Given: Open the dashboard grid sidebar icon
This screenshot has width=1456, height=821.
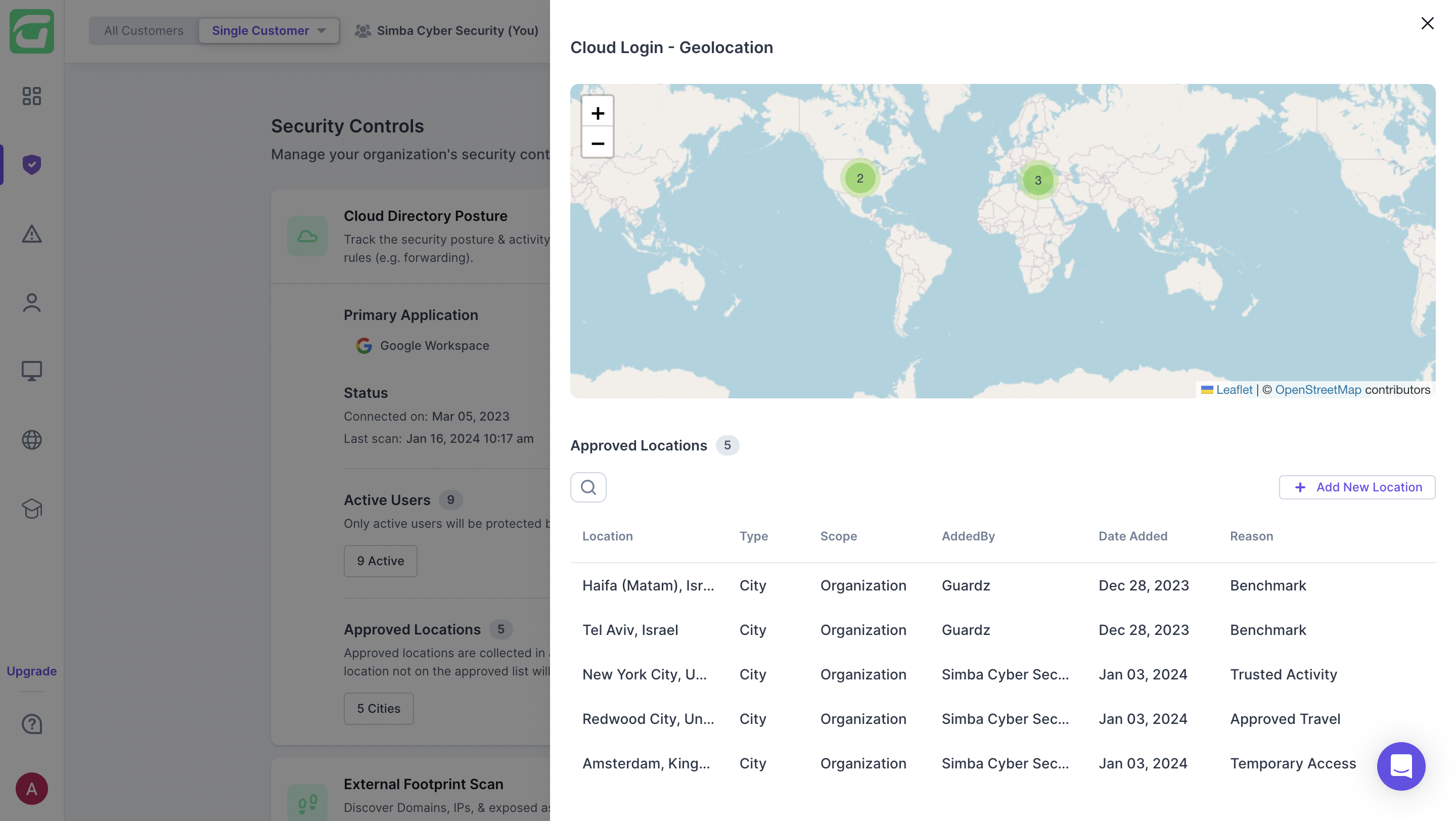Looking at the screenshot, I should 32,96.
